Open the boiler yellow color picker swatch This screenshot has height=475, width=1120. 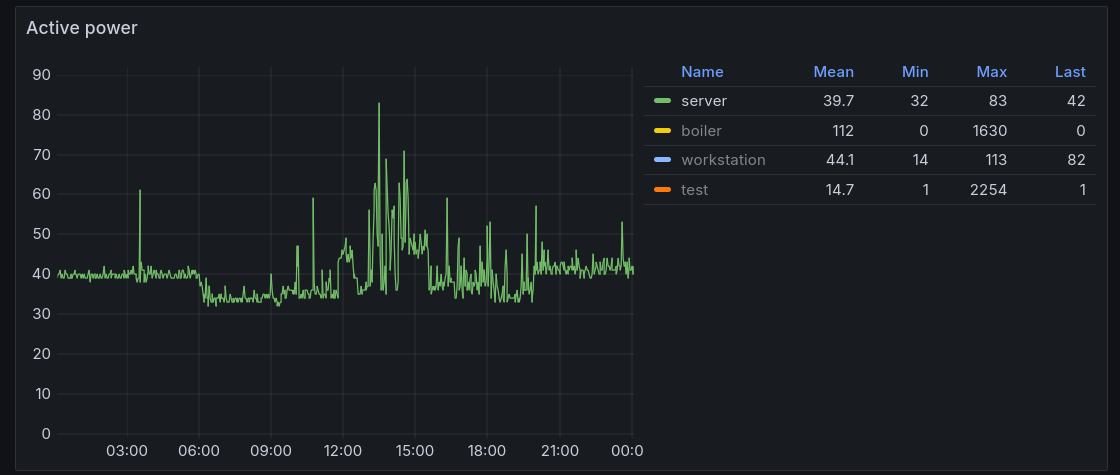(x=662, y=131)
